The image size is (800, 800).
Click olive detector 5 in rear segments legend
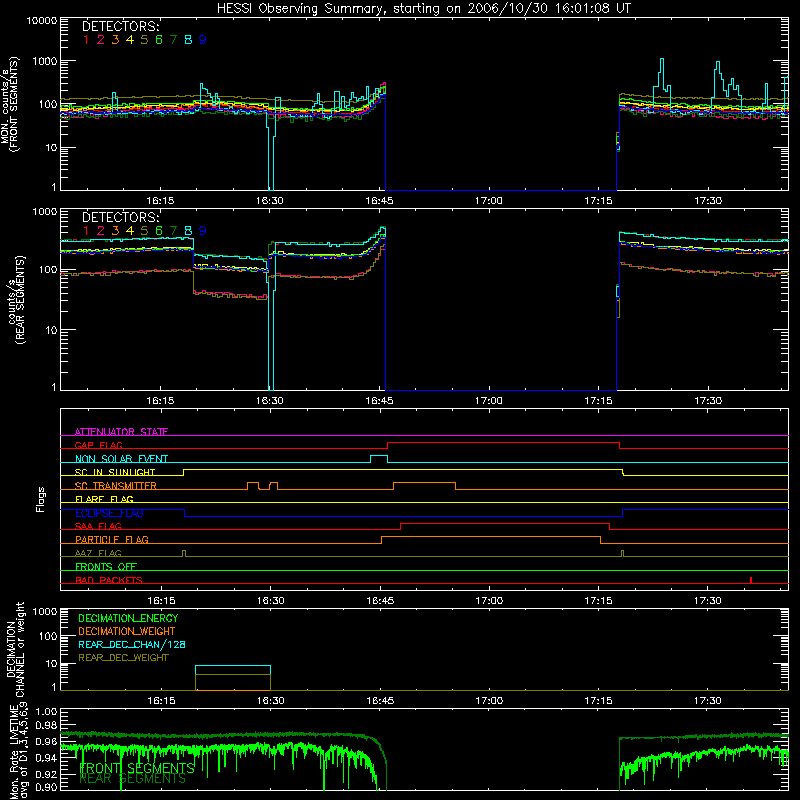tap(144, 231)
